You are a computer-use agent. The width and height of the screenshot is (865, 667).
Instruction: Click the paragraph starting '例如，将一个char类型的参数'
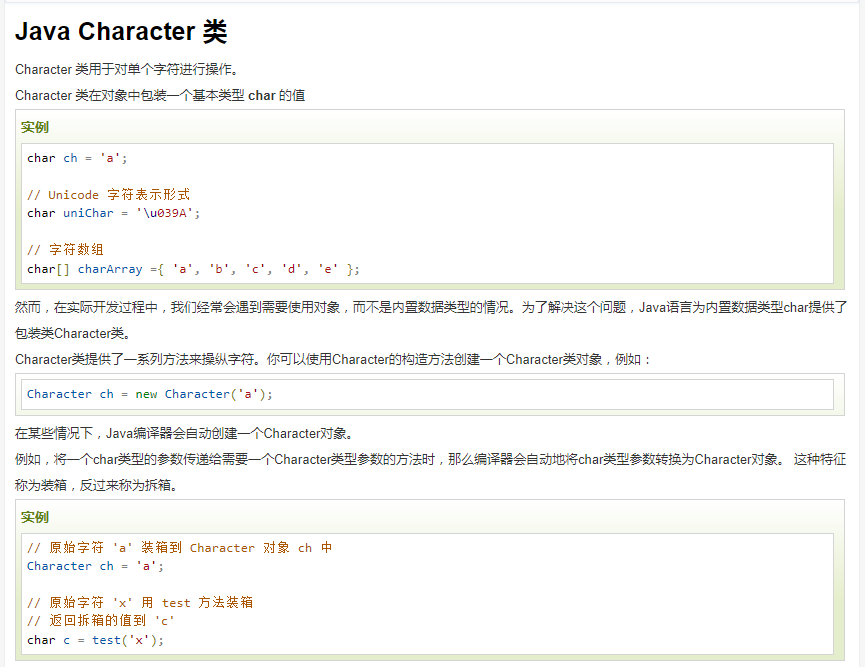tap(430, 460)
